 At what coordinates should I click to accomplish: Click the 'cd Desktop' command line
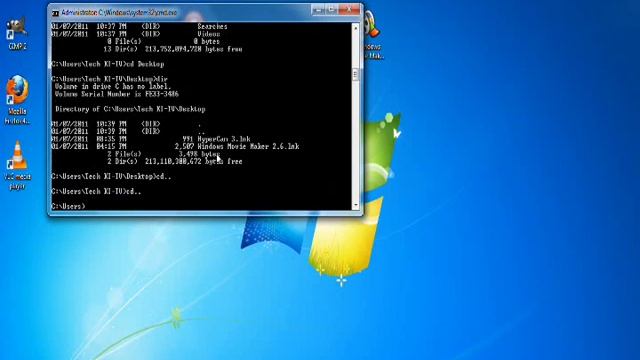[108, 64]
